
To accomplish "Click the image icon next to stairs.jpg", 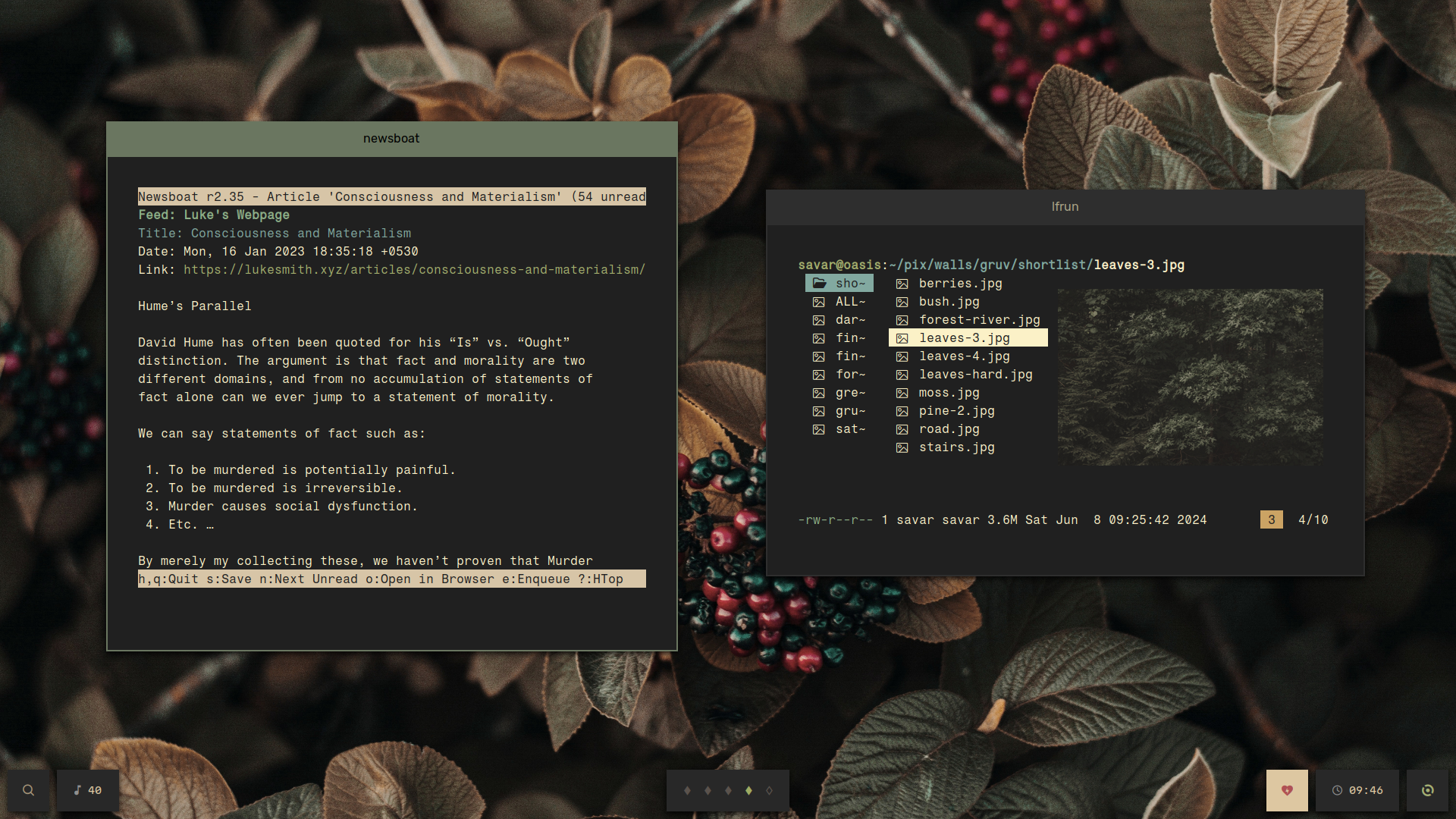I will click(x=902, y=447).
